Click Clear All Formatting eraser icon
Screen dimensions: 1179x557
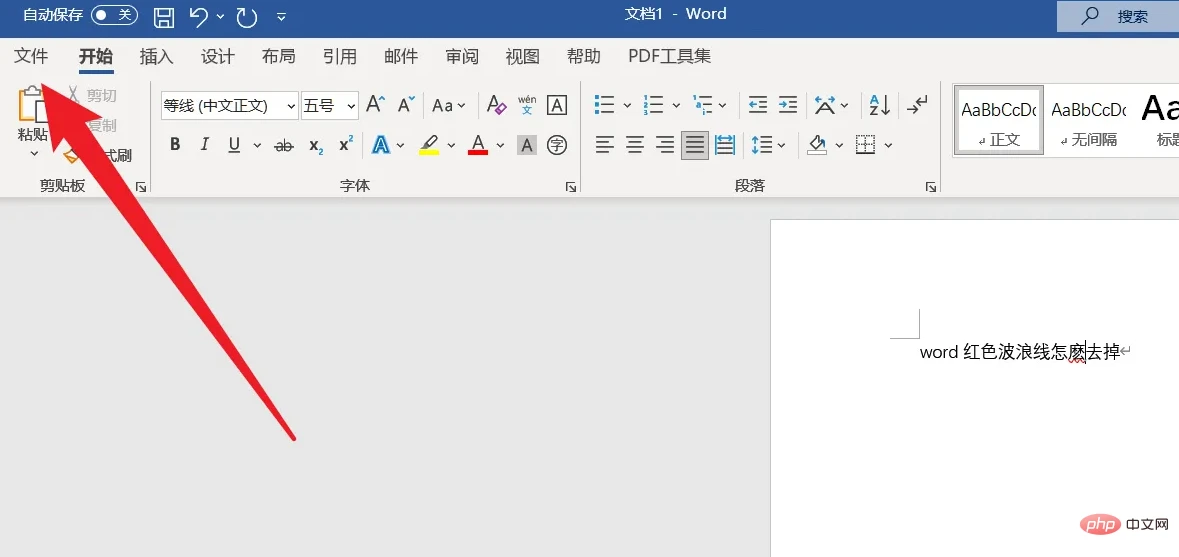[496, 105]
